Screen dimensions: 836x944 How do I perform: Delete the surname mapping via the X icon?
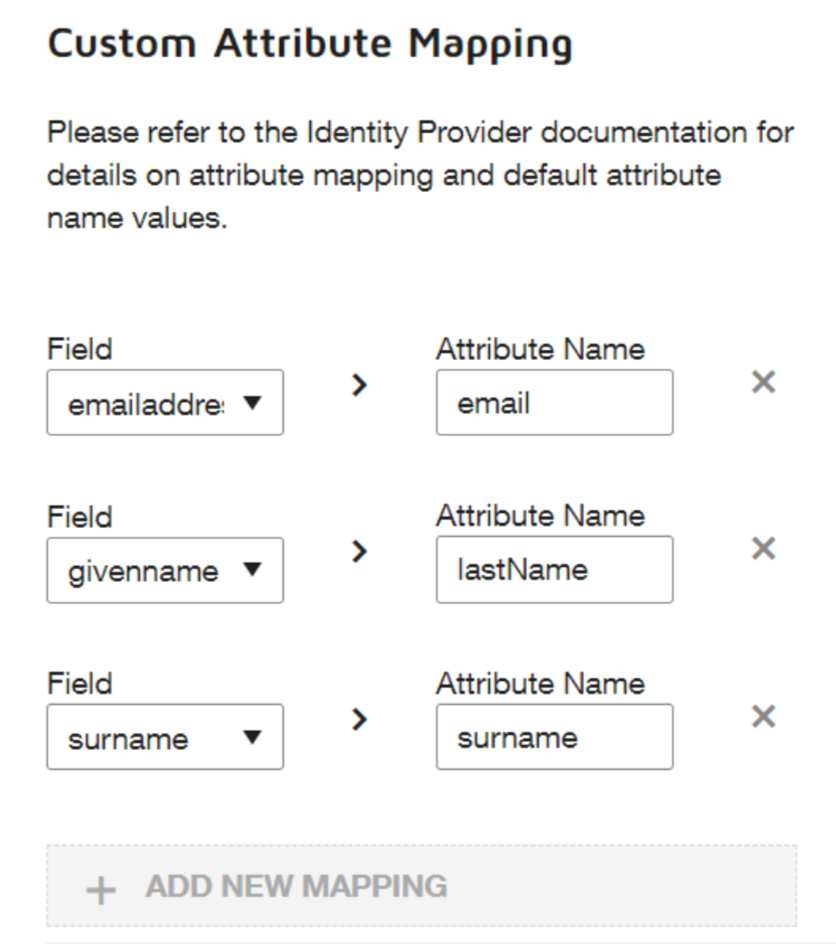(x=763, y=716)
